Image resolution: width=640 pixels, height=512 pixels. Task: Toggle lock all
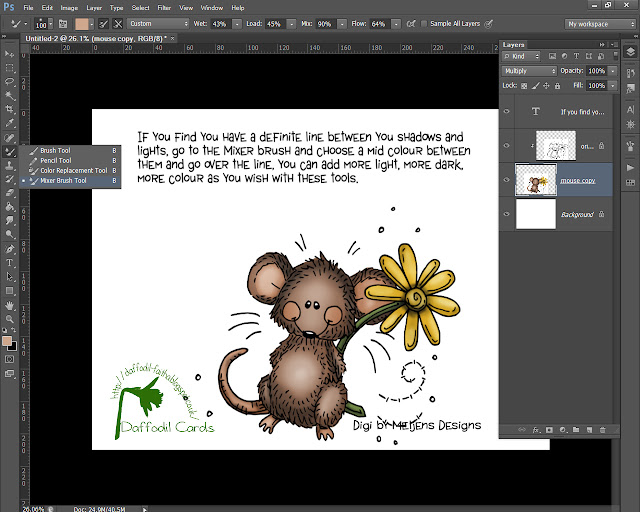(558, 86)
